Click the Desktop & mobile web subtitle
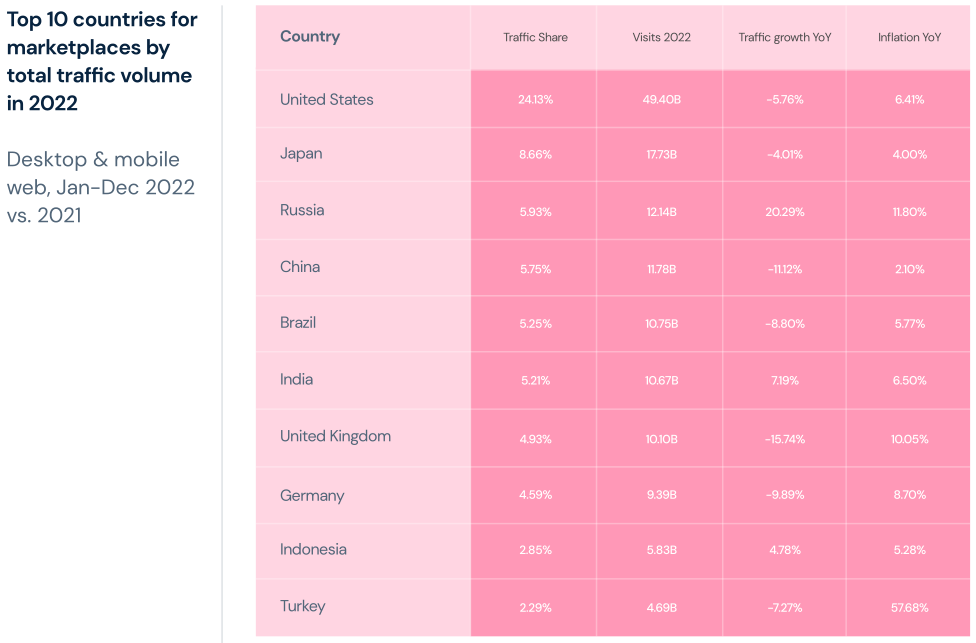 tap(101, 187)
